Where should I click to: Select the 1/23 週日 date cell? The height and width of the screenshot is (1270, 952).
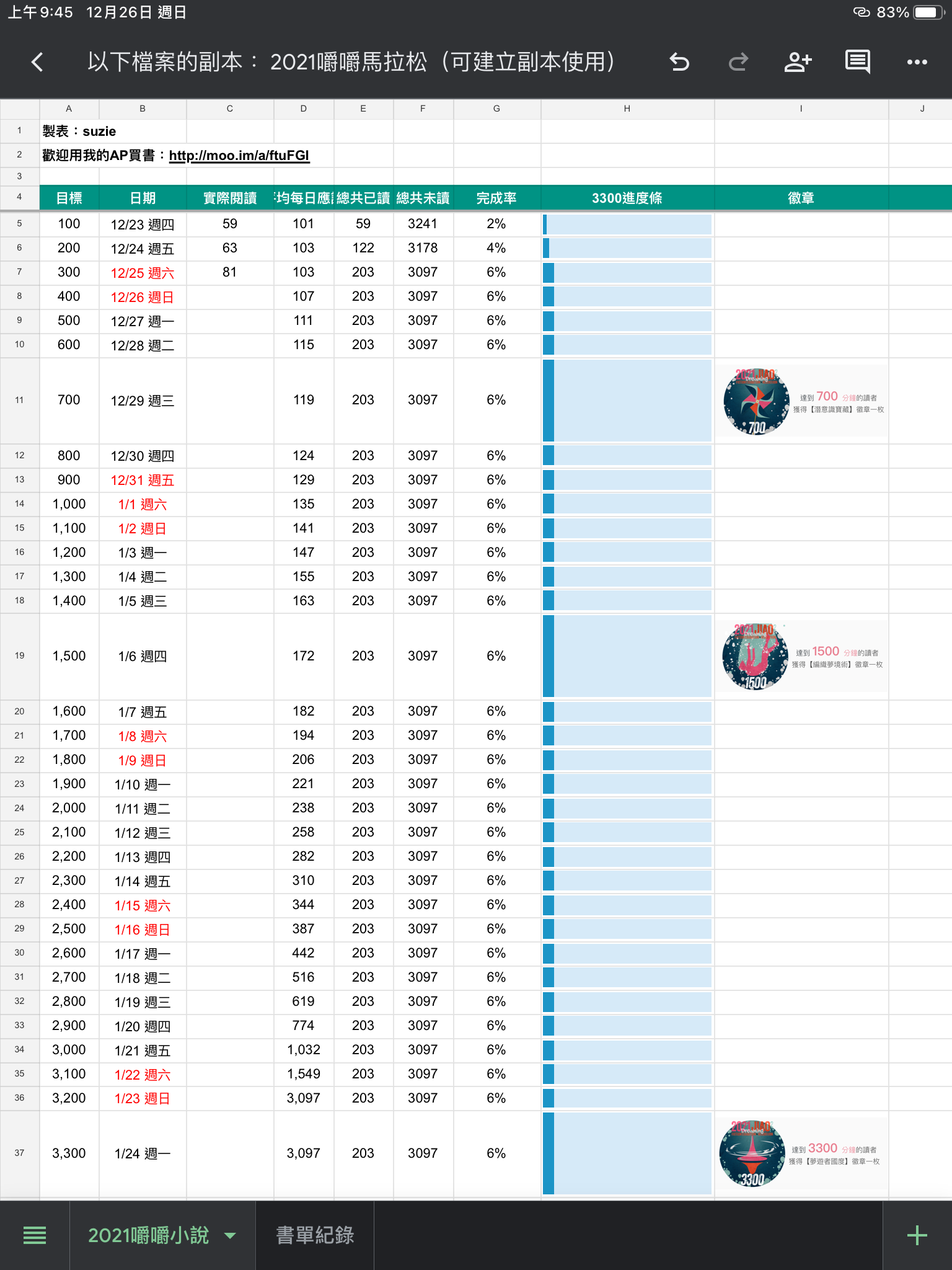[x=143, y=1099]
